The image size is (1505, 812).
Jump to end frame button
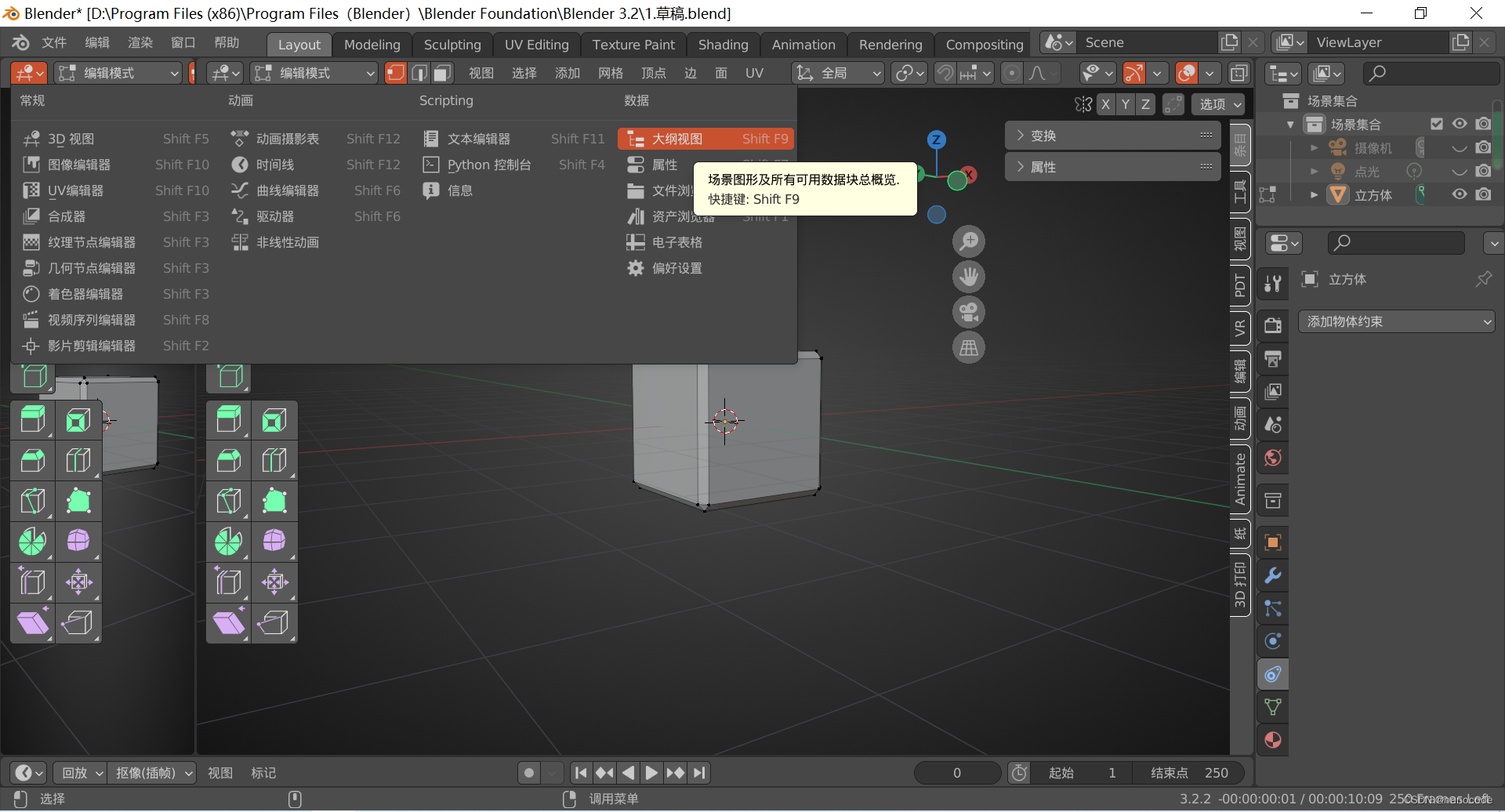click(699, 773)
